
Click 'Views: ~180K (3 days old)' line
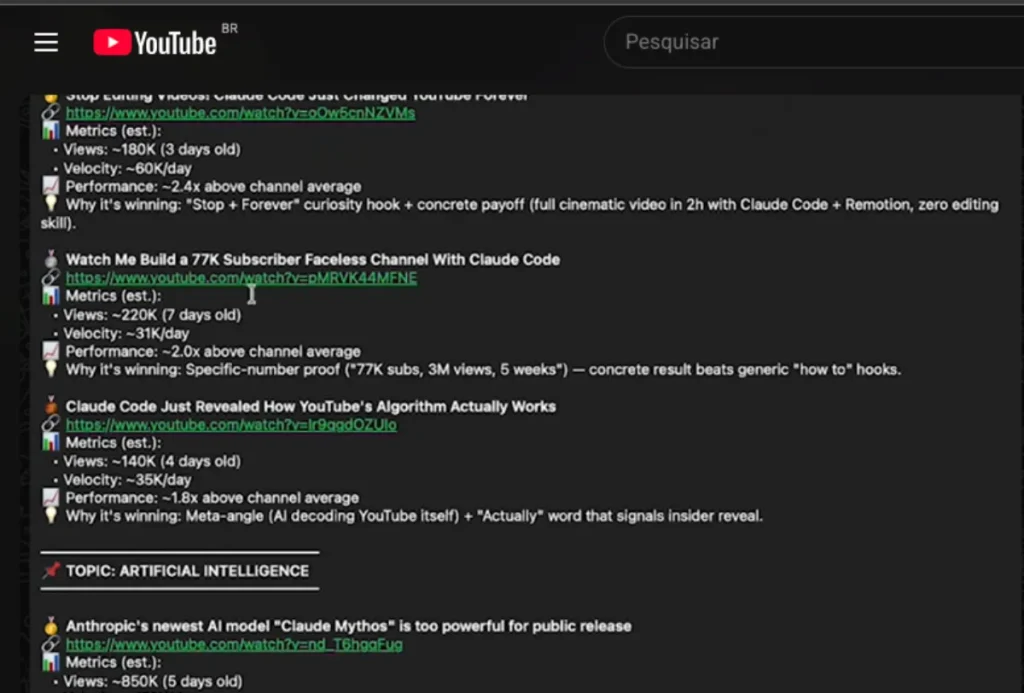(x=152, y=150)
